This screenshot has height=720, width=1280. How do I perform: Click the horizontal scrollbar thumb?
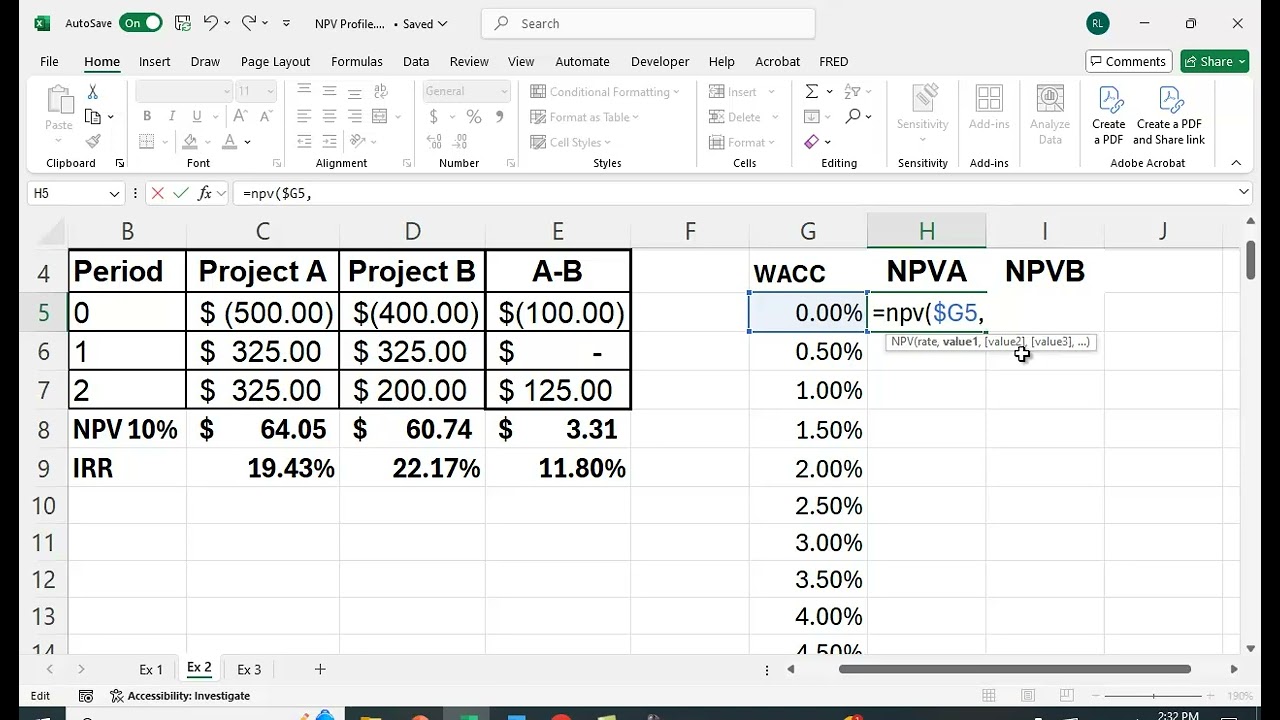tap(1015, 669)
